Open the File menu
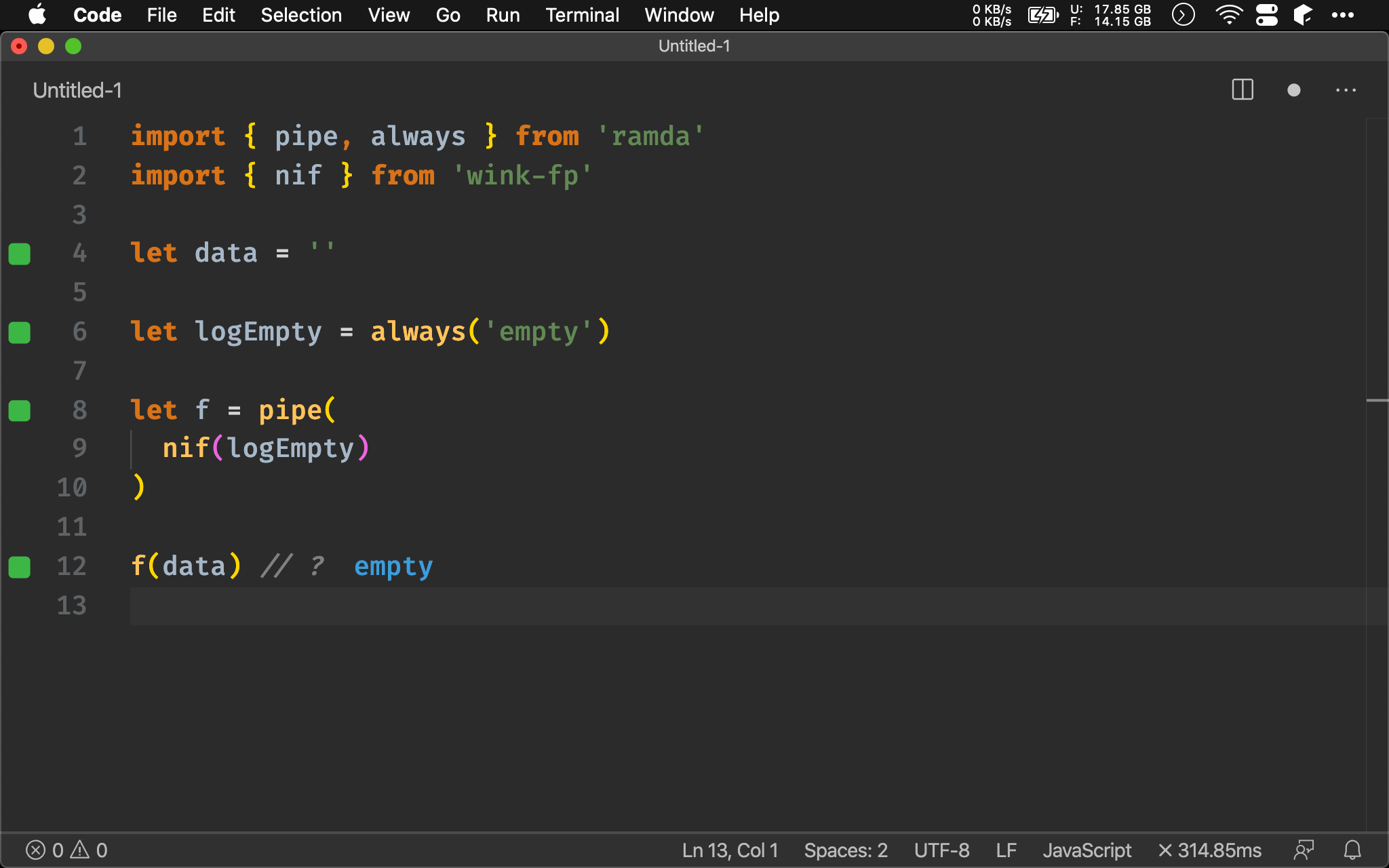Viewport: 1389px width, 868px height. [x=161, y=15]
